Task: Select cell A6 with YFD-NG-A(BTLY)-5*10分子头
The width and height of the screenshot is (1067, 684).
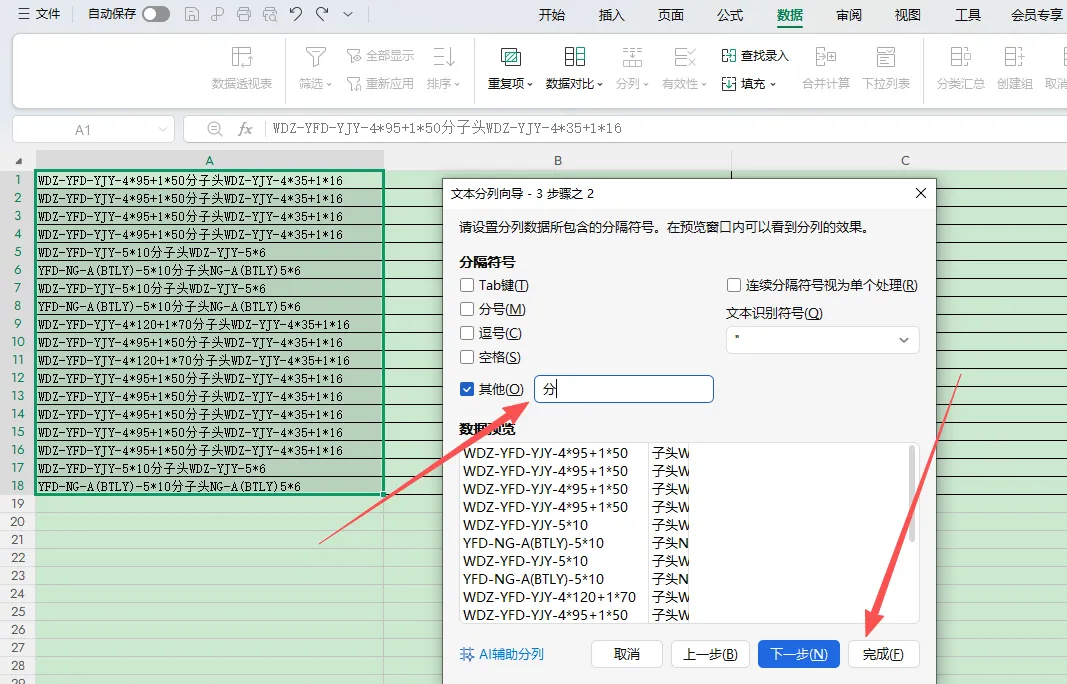Action: pos(210,270)
